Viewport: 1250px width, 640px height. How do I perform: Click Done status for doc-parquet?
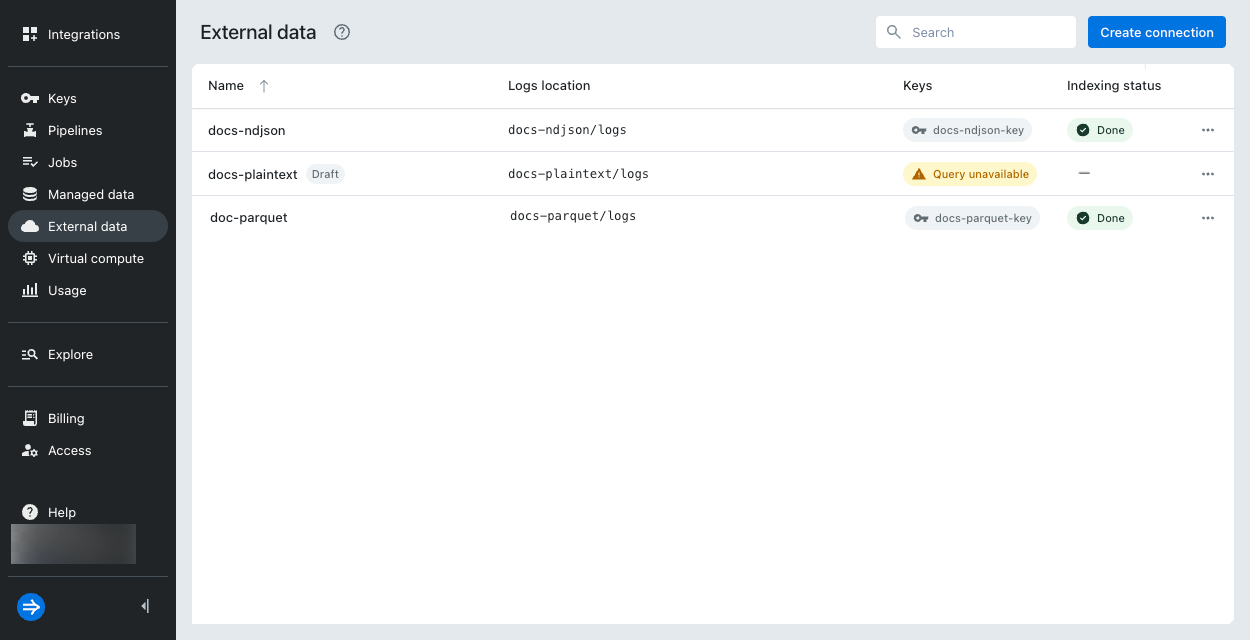click(1100, 218)
